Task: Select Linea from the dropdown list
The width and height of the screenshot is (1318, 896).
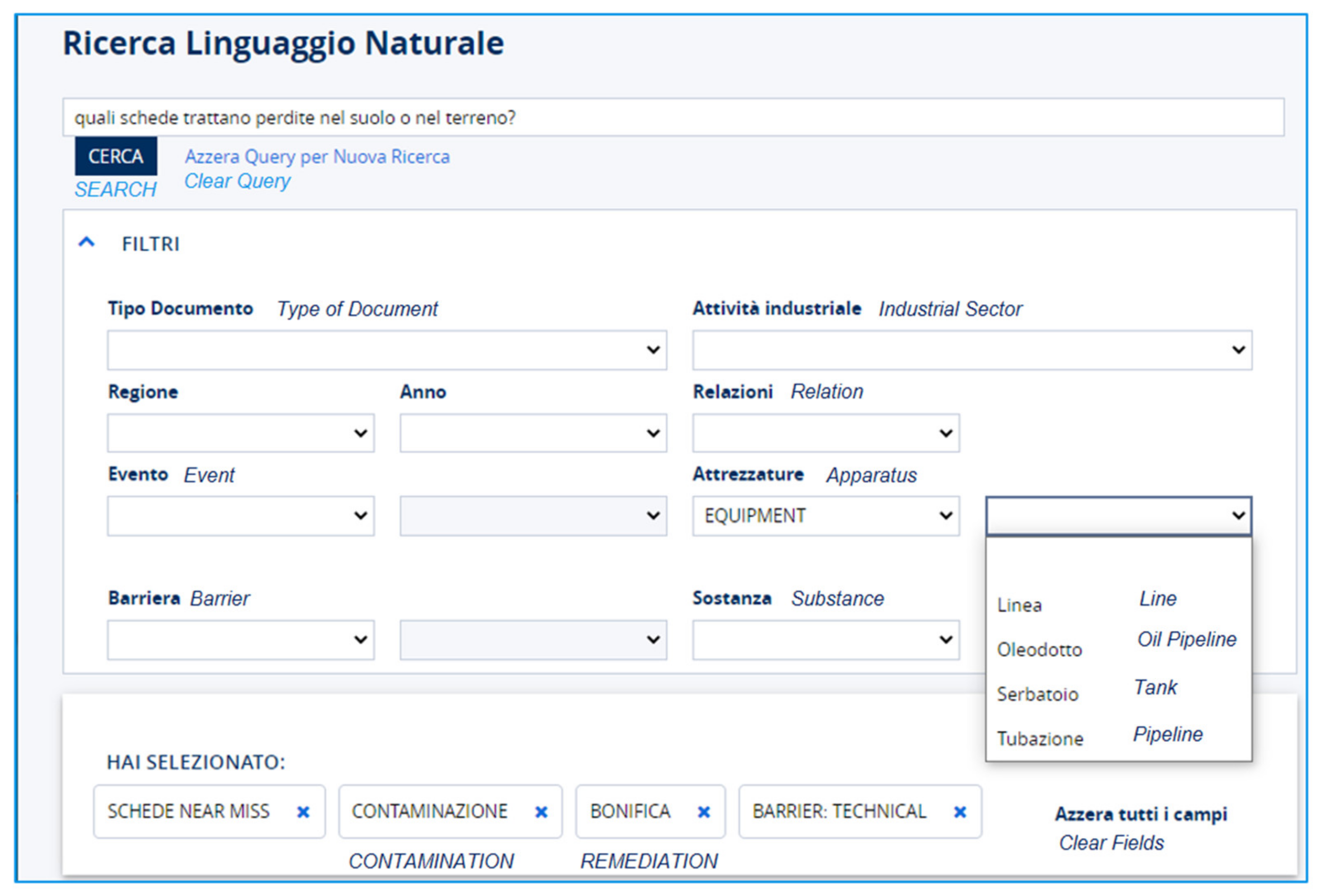Action: [x=1020, y=605]
